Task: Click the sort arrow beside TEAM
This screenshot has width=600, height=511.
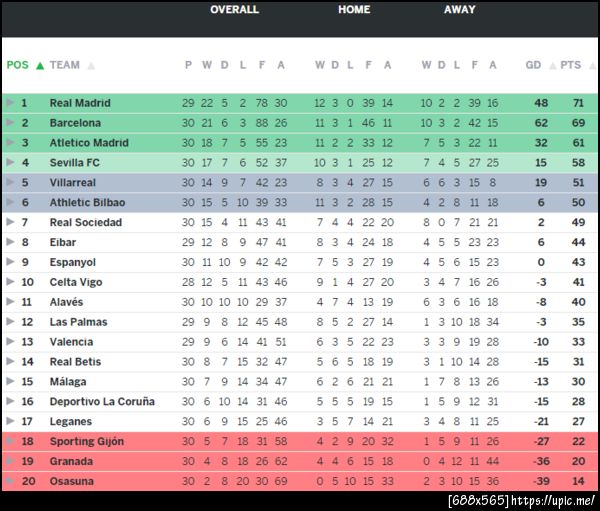Action: (91, 66)
